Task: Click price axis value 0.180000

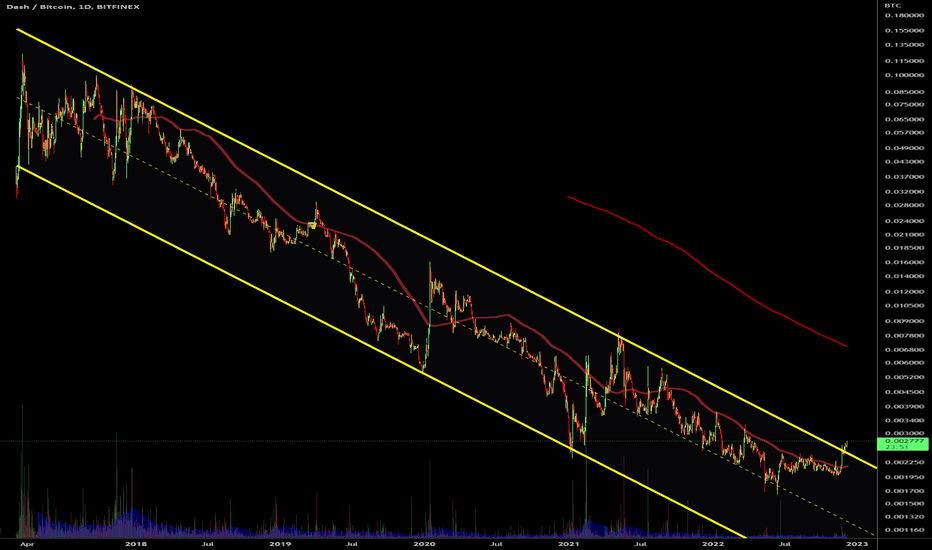Action: [x=904, y=15]
